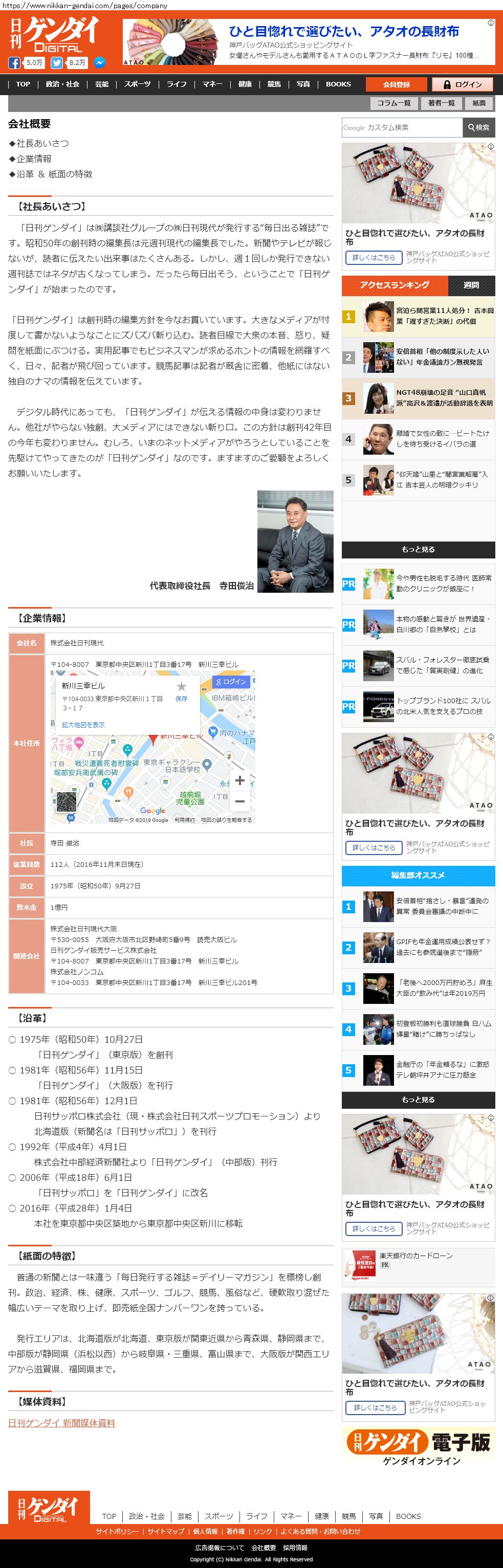Save 新川三幸ビル with the map star icon

click(x=182, y=687)
